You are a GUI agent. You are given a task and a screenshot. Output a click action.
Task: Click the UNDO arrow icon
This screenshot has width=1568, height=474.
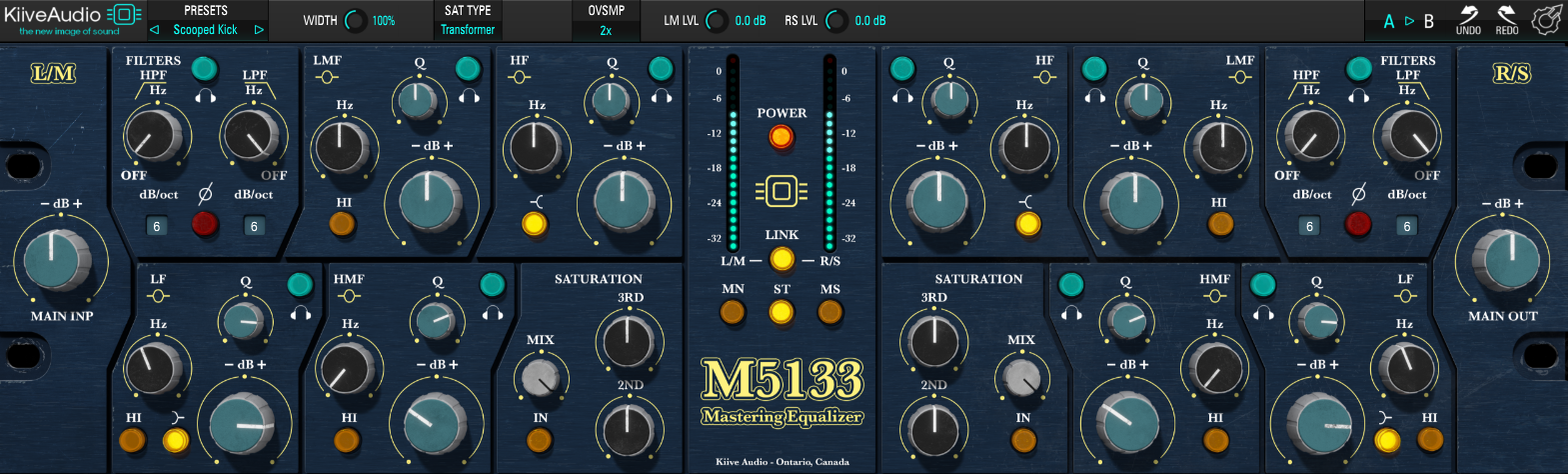[1468, 14]
